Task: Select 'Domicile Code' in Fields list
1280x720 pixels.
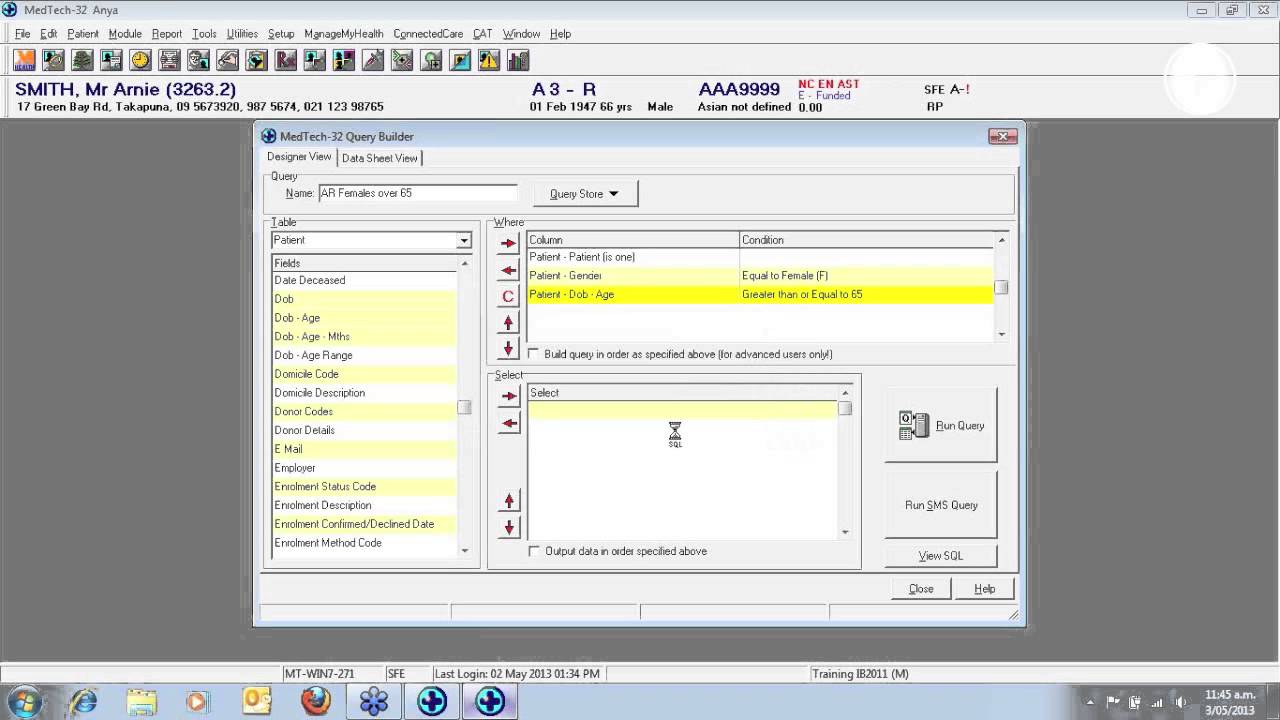Action: 364,374
